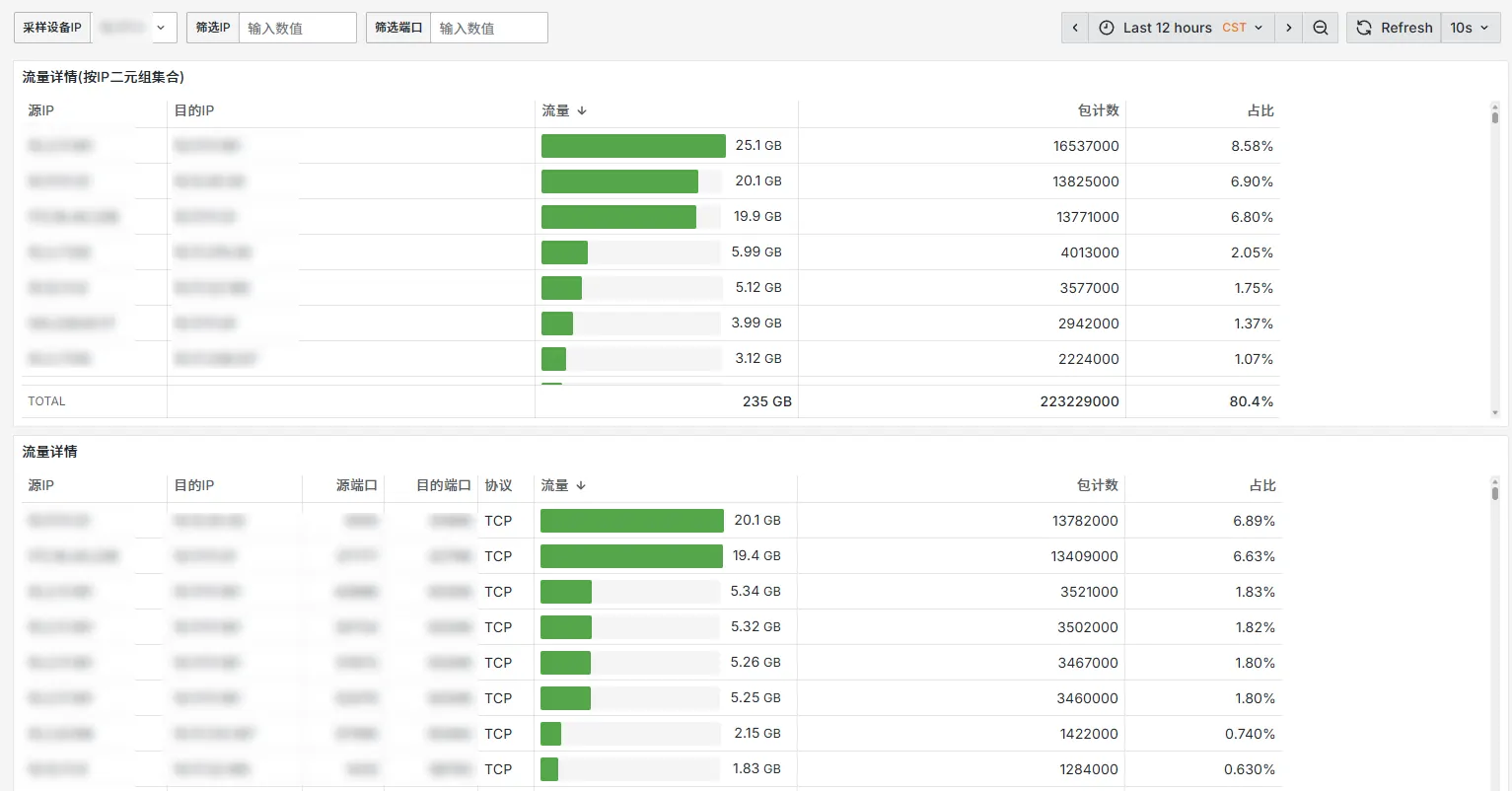The image size is (1512, 791).
Task: Expand the 采样设备IP variable dropdown
Action: click(x=134, y=28)
